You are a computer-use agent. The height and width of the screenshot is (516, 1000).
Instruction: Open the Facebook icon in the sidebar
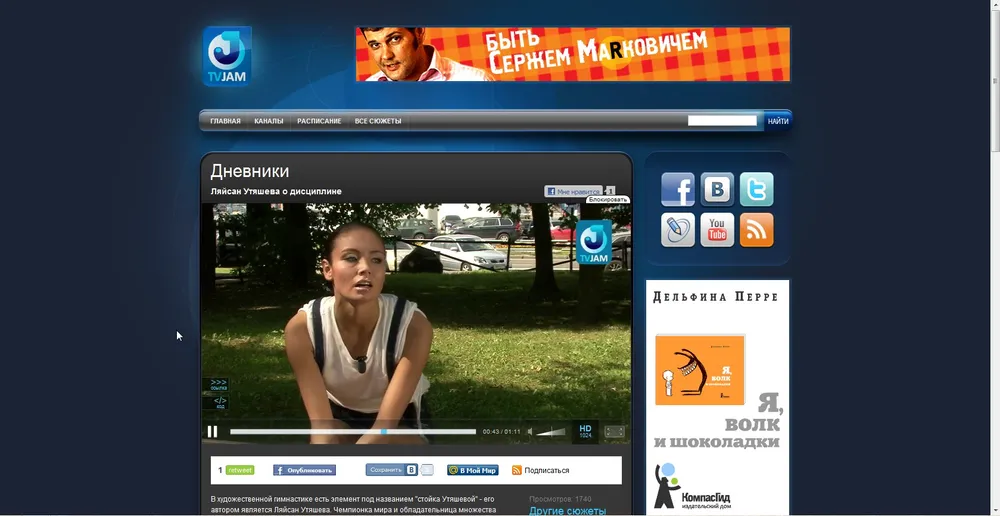coord(677,189)
